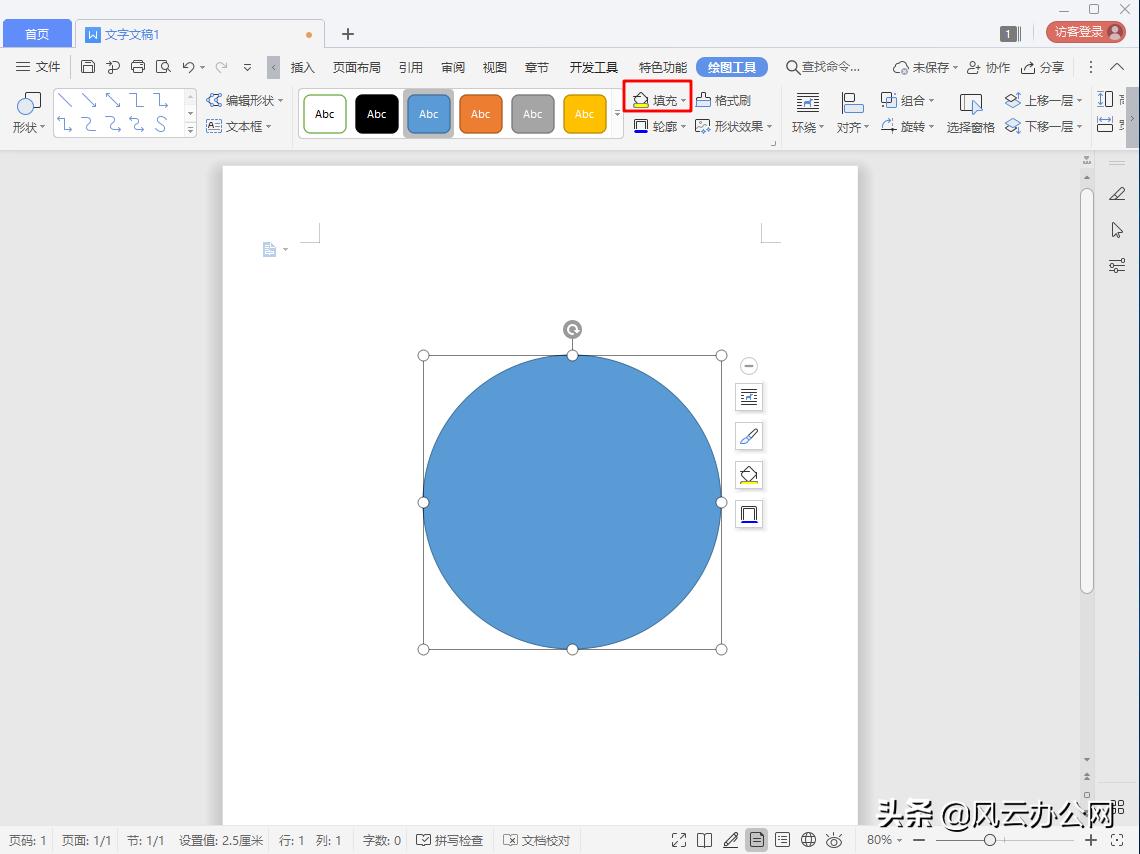Expand the 组合 group dropdown
1140x854 pixels.
(907, 99)
